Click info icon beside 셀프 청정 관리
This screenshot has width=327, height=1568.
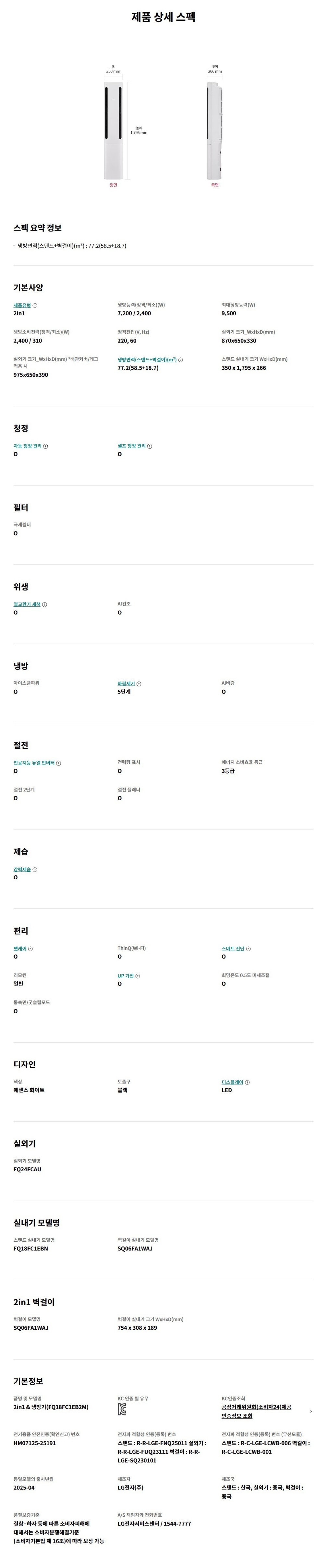150,446
